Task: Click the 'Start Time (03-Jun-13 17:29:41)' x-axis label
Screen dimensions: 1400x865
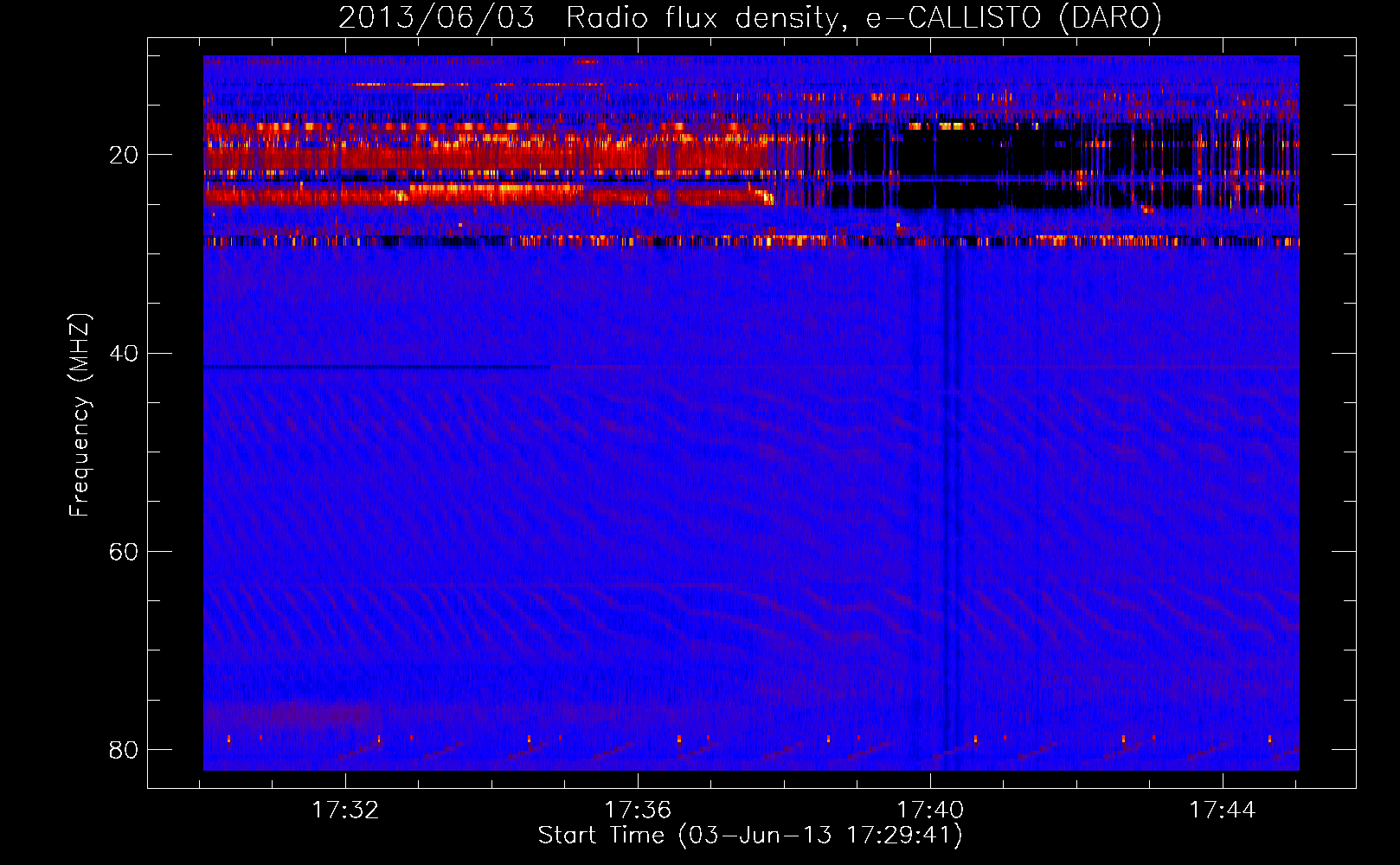Action: point(749,836)
